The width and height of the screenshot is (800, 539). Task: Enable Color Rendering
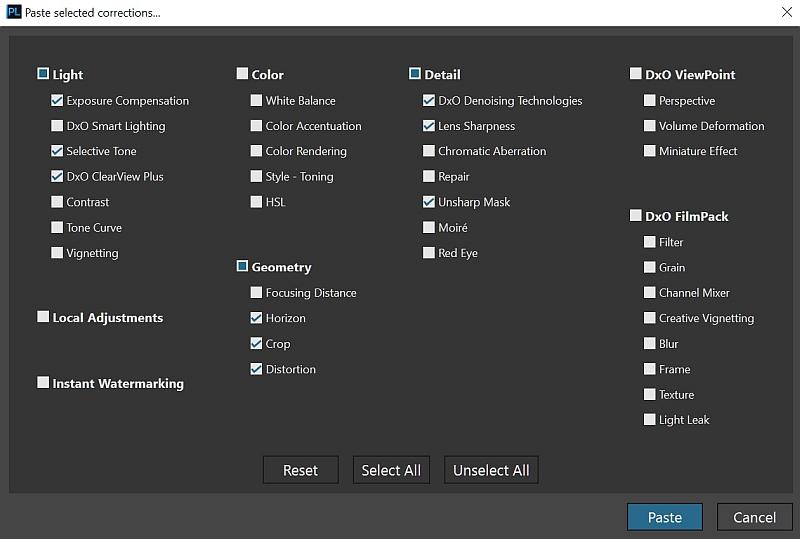[256, 151]
